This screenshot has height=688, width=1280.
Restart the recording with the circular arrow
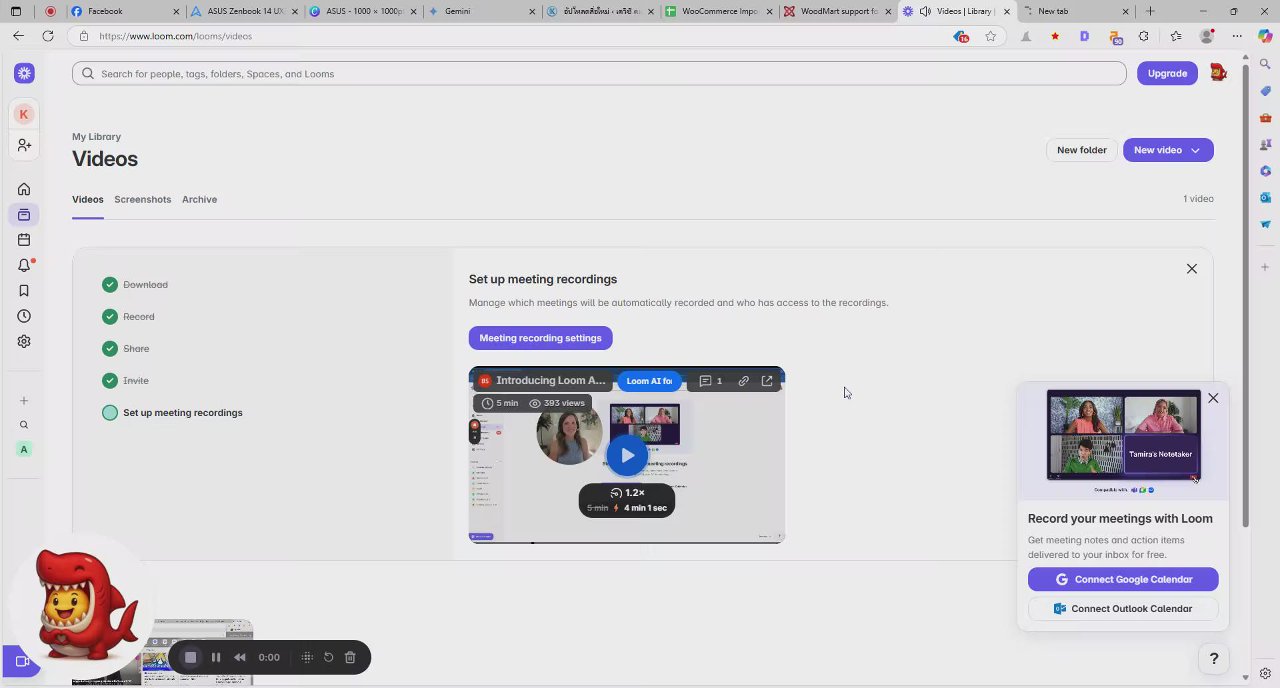(x=328, y=657)
